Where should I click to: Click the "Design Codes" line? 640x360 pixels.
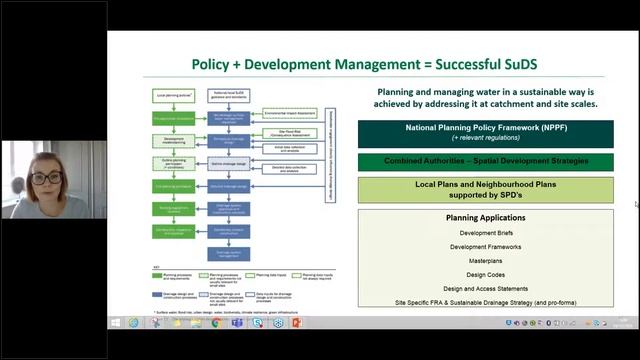coord(486,275)
